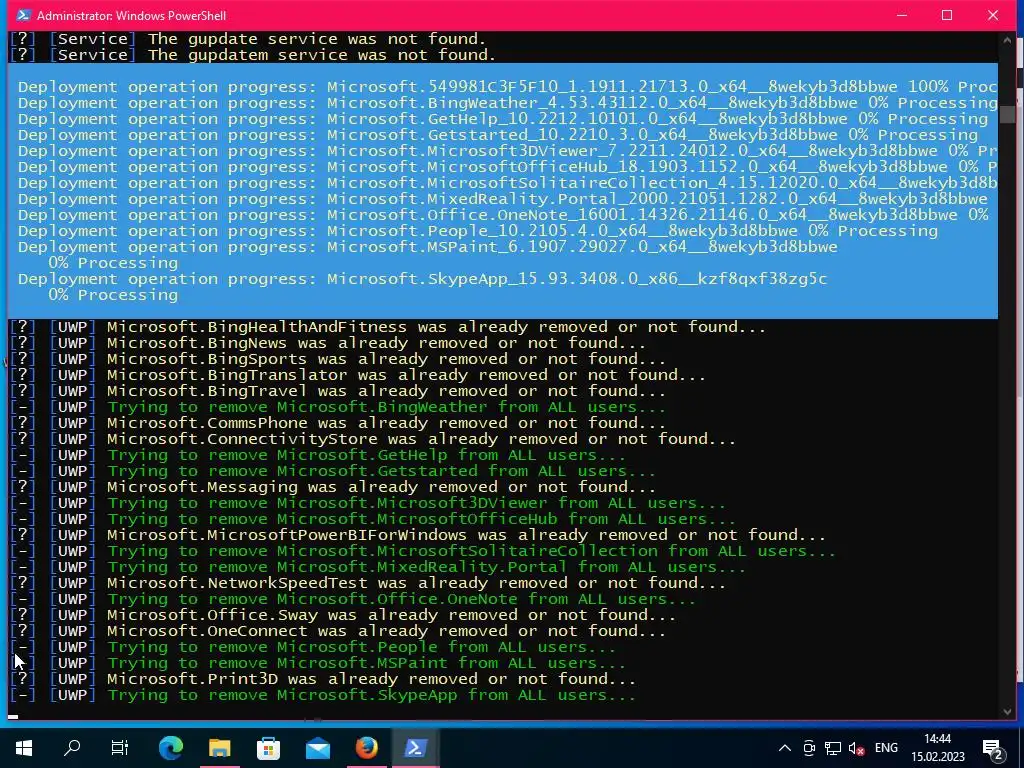This screenshot has width=1024, height=768.
Task: Click the 'gupdate service was not found' line
Action: [248, 39]
